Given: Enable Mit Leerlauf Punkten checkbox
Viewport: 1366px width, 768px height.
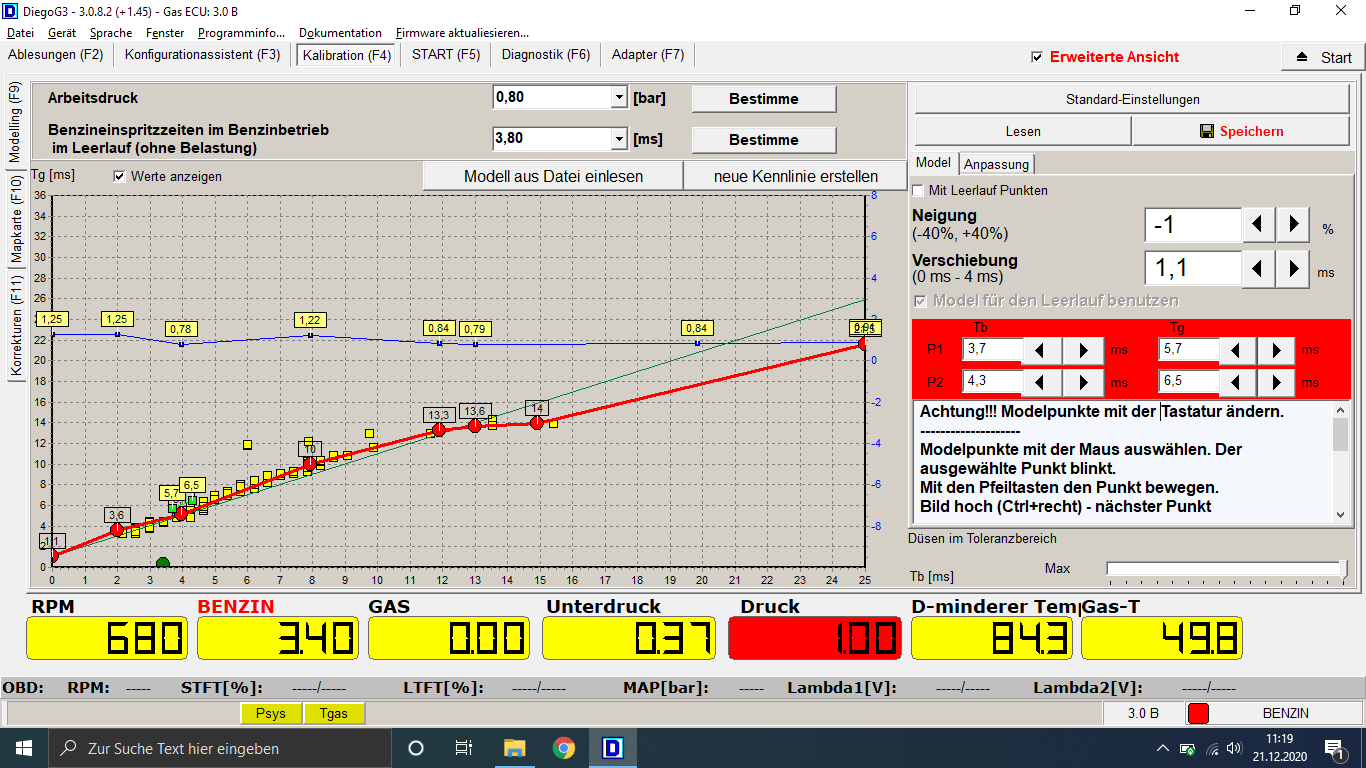Looking at the screenshot, I should coord(918,190).
